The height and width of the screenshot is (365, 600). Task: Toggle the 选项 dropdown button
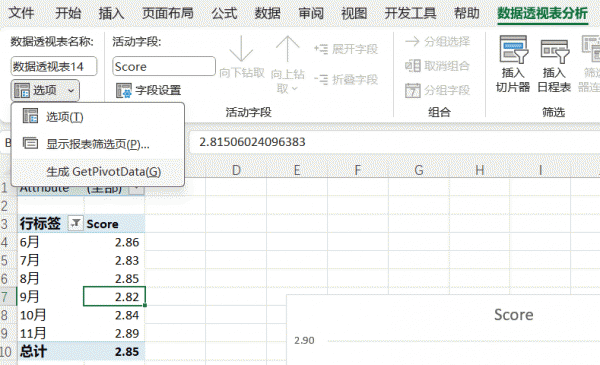(x=45, y=90)
